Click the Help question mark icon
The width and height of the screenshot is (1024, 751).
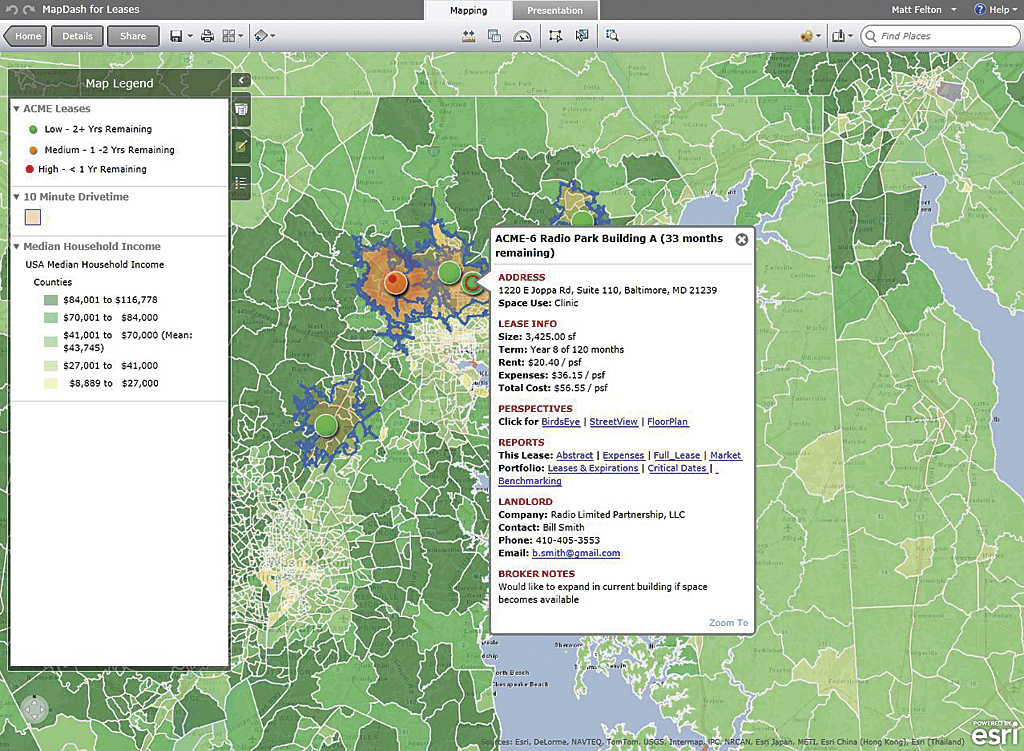(x=980, y=9)
